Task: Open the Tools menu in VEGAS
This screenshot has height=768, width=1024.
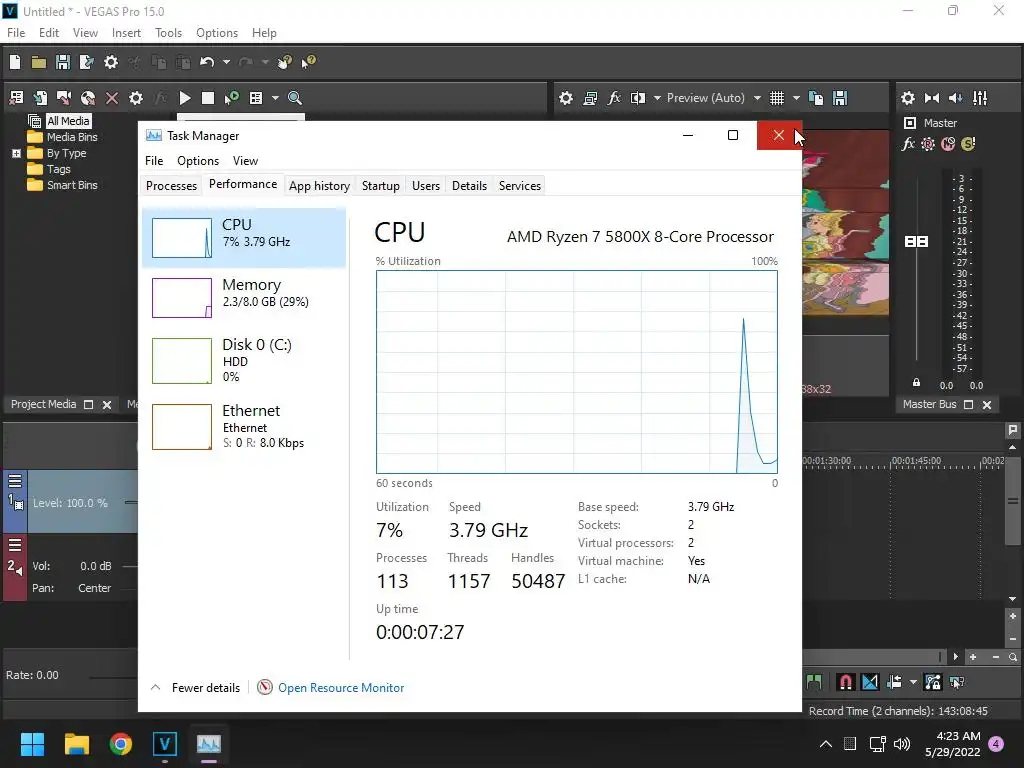Action: pos(168,33)
